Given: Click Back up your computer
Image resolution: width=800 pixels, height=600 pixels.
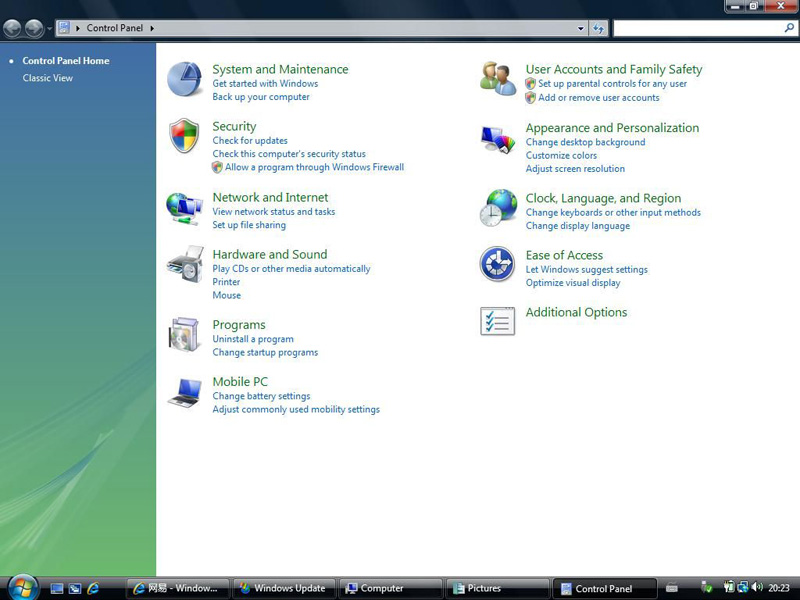Looking at the screenshot, I should 261,97.
